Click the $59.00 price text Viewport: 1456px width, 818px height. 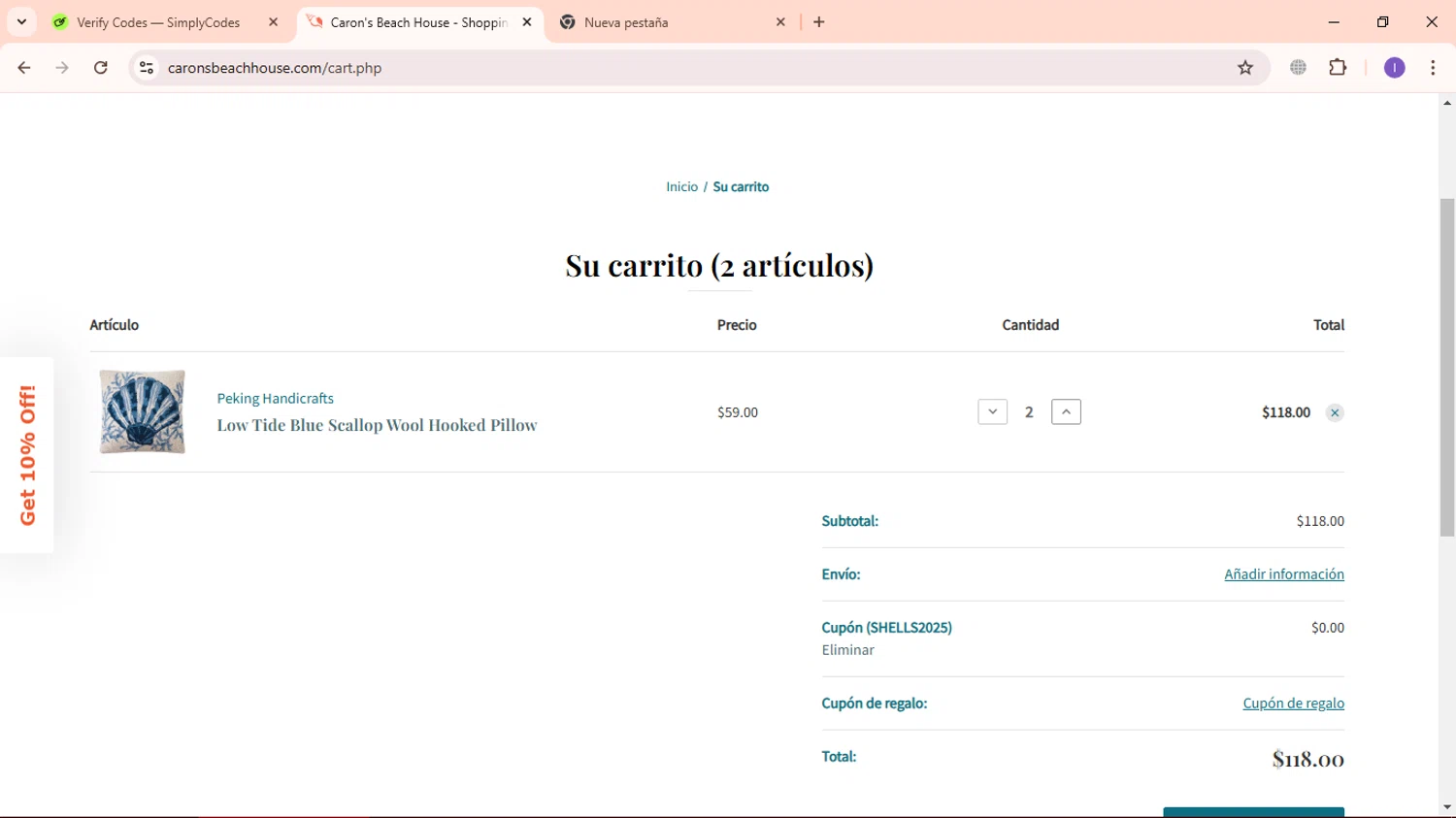pos(738,412)
